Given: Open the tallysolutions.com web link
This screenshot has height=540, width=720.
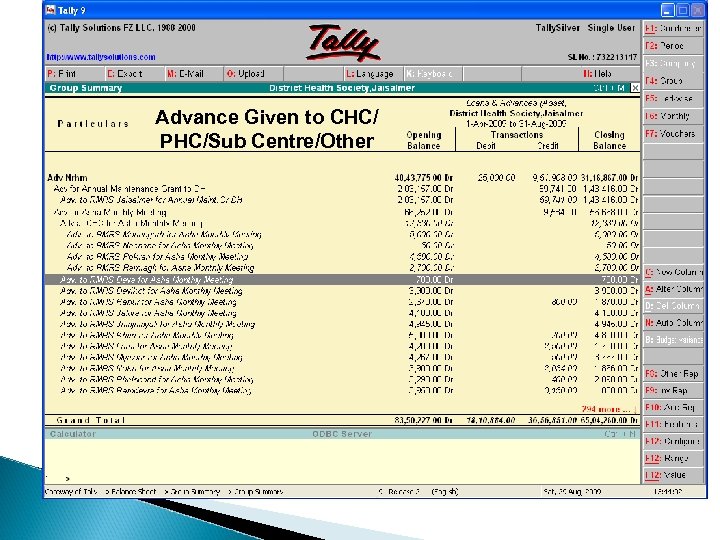Looking at the screenshot, I should point(101,57).
